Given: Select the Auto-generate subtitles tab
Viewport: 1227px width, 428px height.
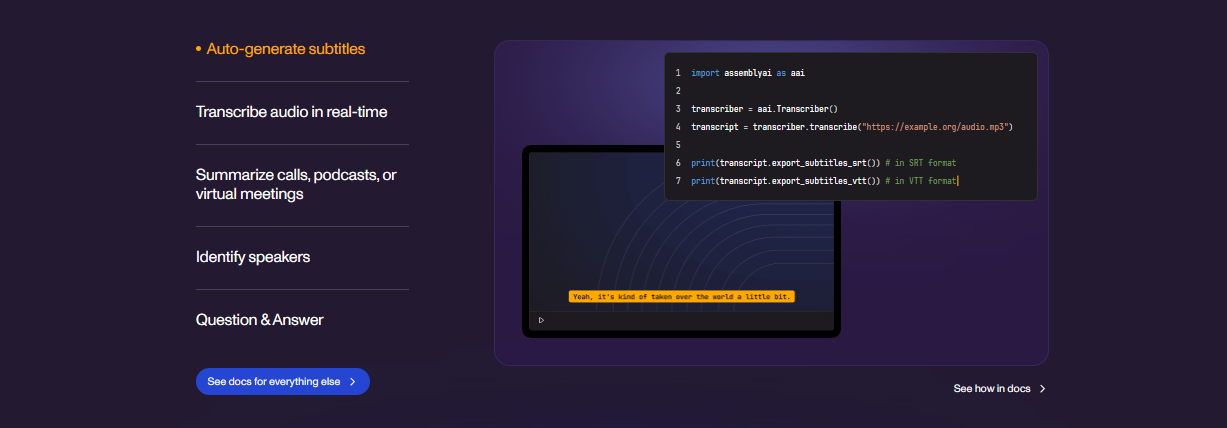Looking at the screenshot, I should [285, 49].
